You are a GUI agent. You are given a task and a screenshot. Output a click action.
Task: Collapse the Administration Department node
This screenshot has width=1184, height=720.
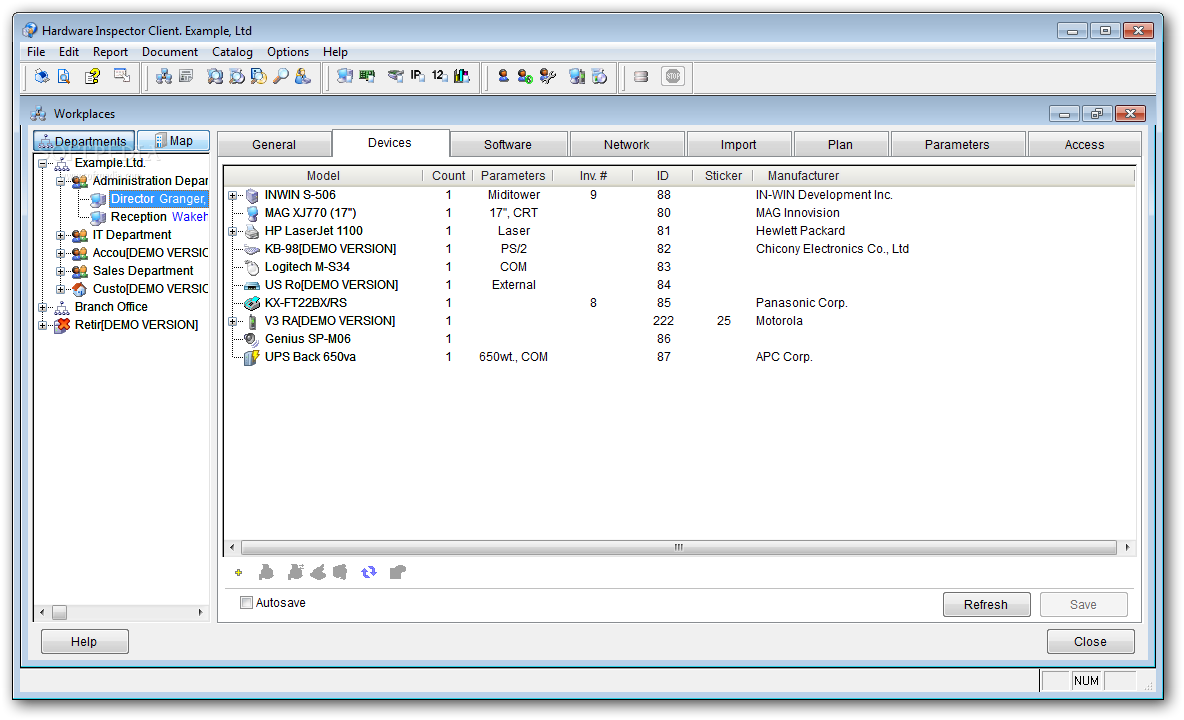tap(61, 181)
